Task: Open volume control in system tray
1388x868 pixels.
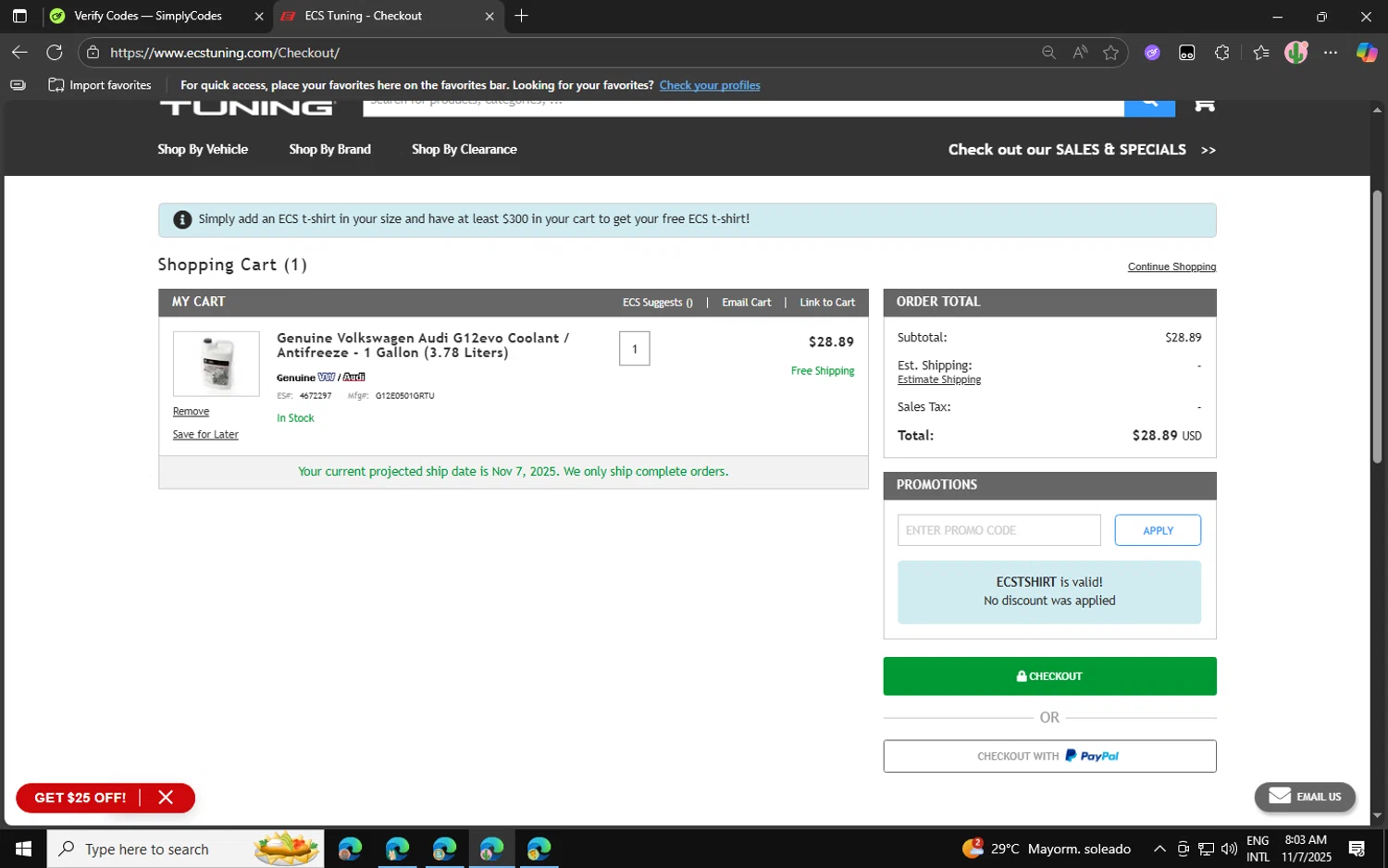Action: 1229,849
